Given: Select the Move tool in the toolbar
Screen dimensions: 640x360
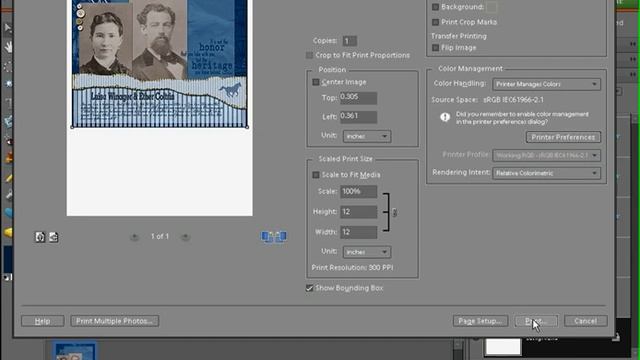Looking at the screenshot, I should click(8, 28).
